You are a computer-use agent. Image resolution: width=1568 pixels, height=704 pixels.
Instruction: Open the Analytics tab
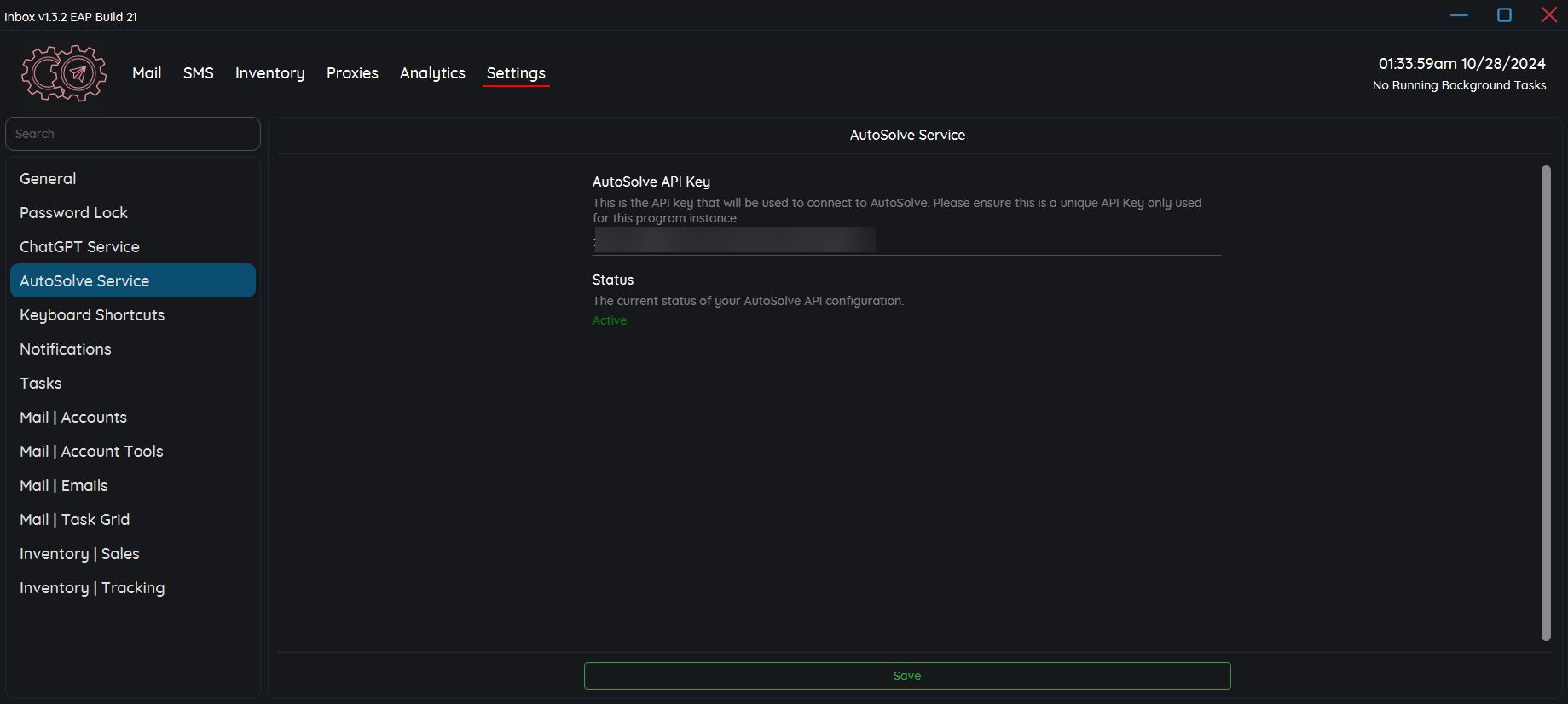[432, 73]
